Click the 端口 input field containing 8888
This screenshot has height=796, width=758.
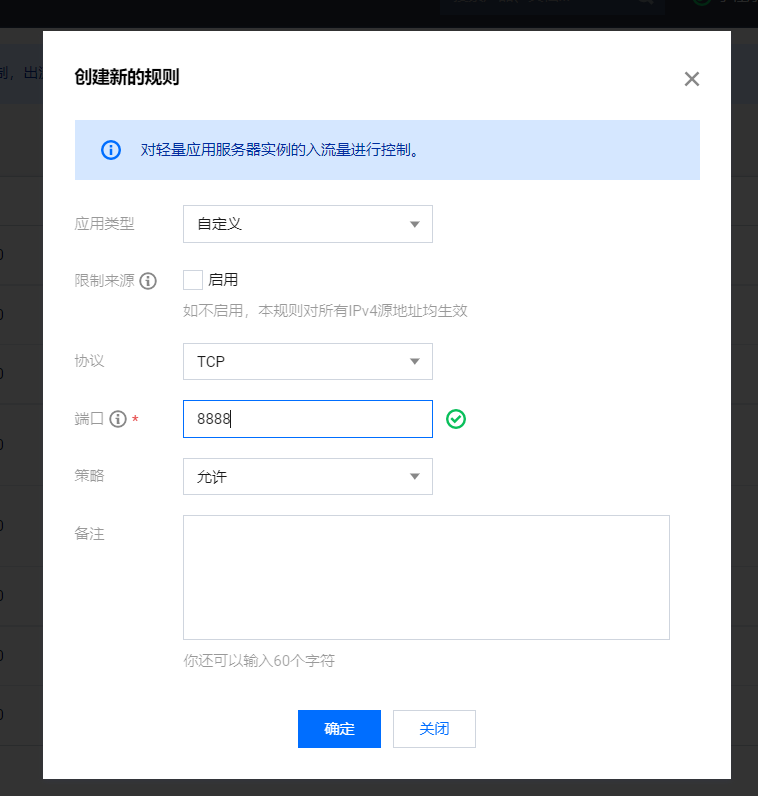(x=308, y=419)
